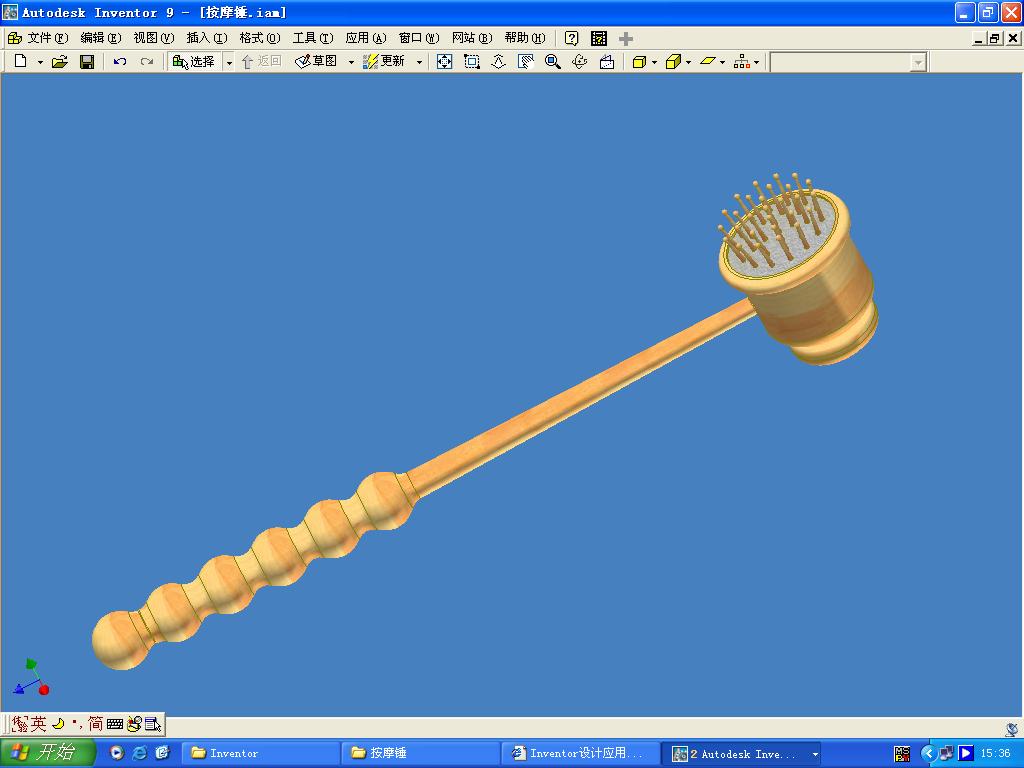Expand the 选择 priority dropdown arrow

click(x=228, y=61)
